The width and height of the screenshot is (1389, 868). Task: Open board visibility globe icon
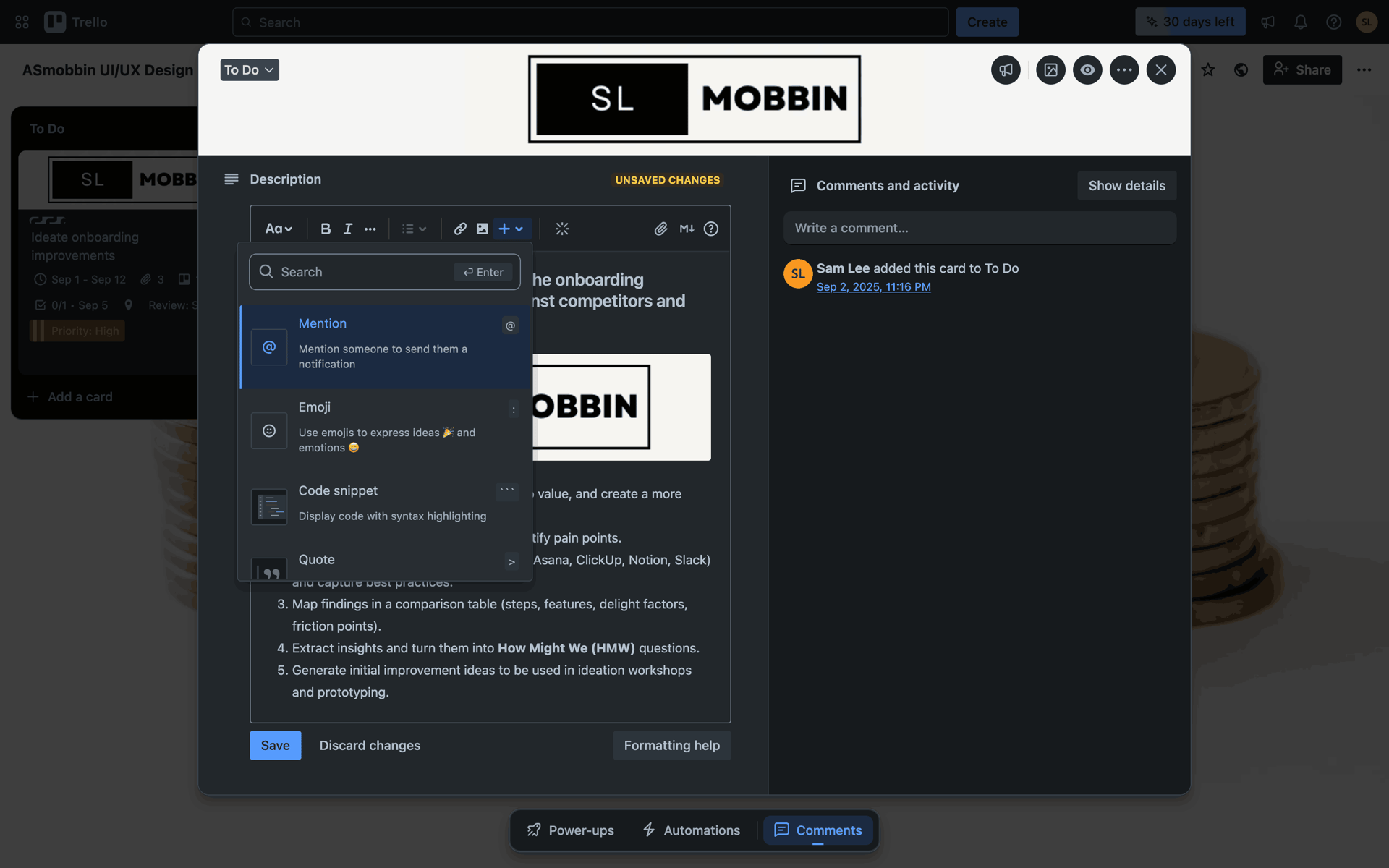pos(1241,69)
